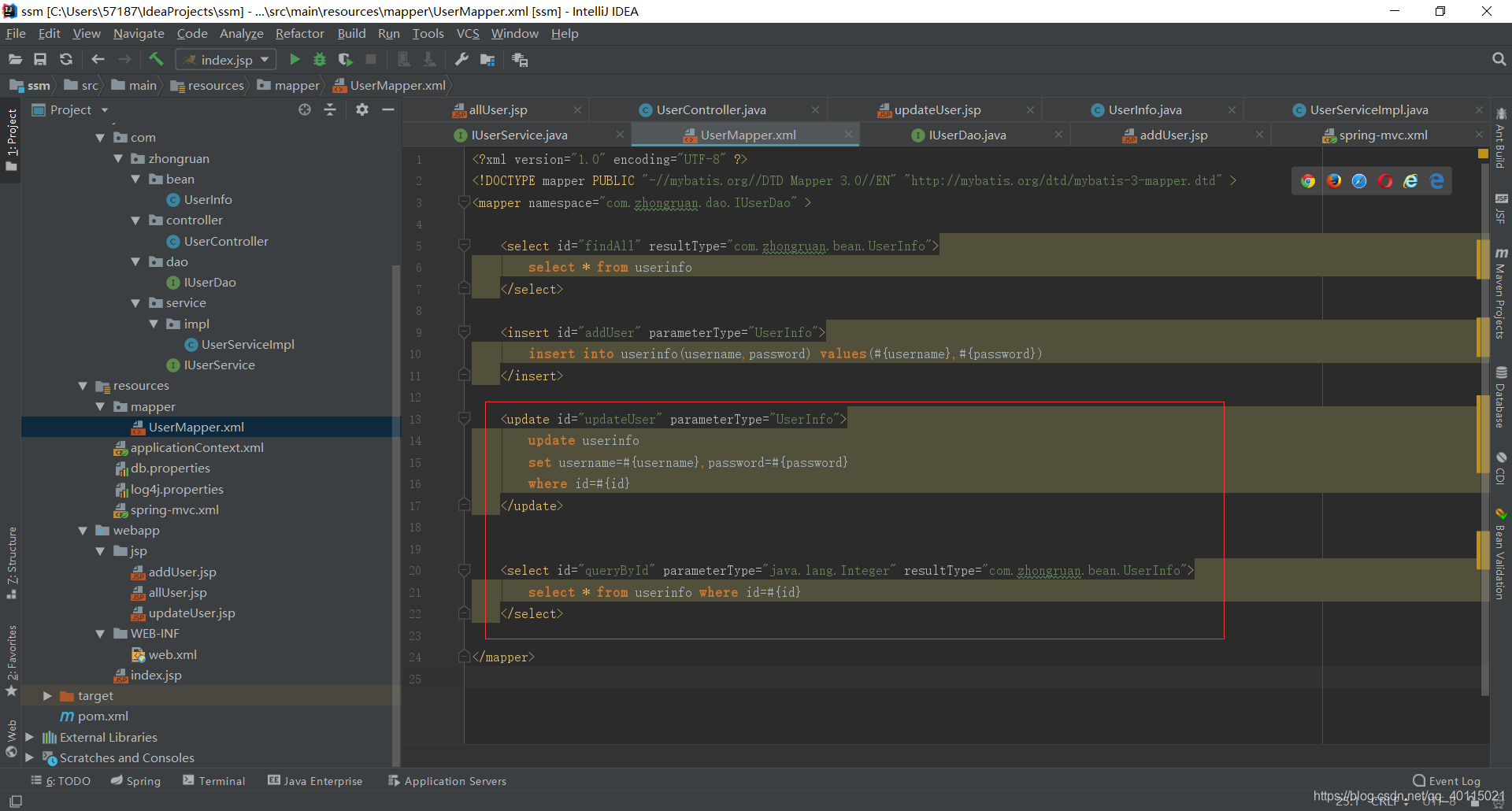Screen dimensions: 1512x811
Task: Click the Search Everywhere magnifier icon
Action: pyautogui.click(x=1499, y=59)
